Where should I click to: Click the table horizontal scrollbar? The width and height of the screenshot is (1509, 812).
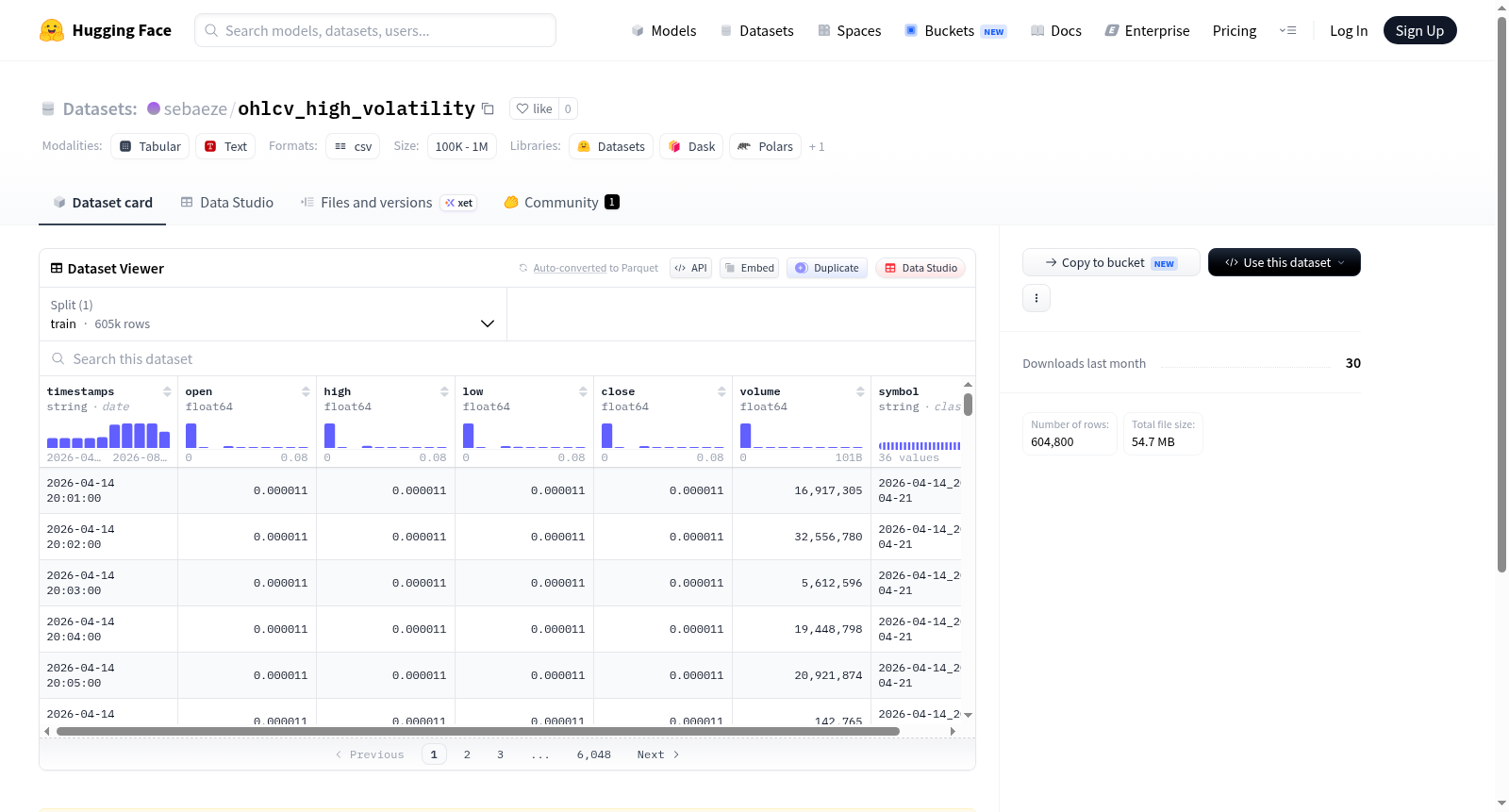[478, 731]
